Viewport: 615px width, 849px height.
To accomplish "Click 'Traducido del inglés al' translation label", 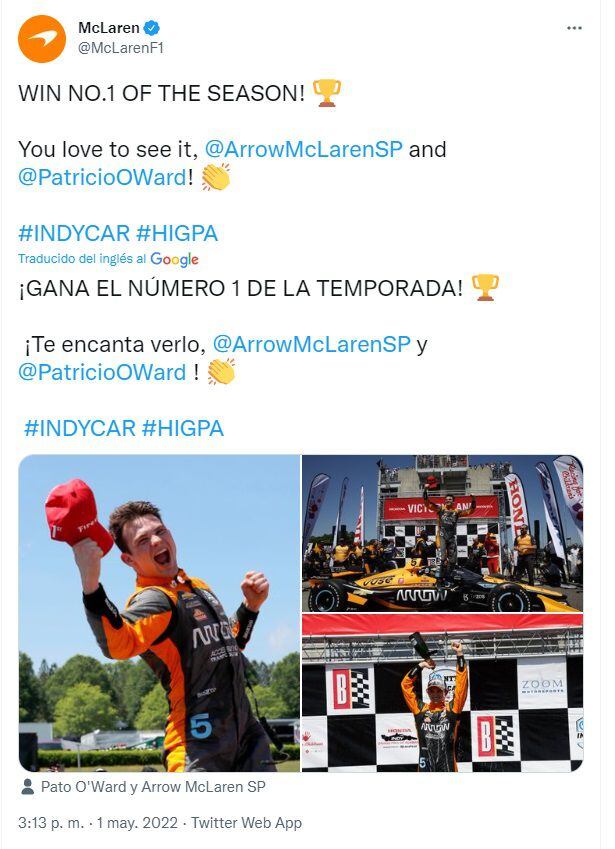I will pyautogui.click(x=82, y=259).
